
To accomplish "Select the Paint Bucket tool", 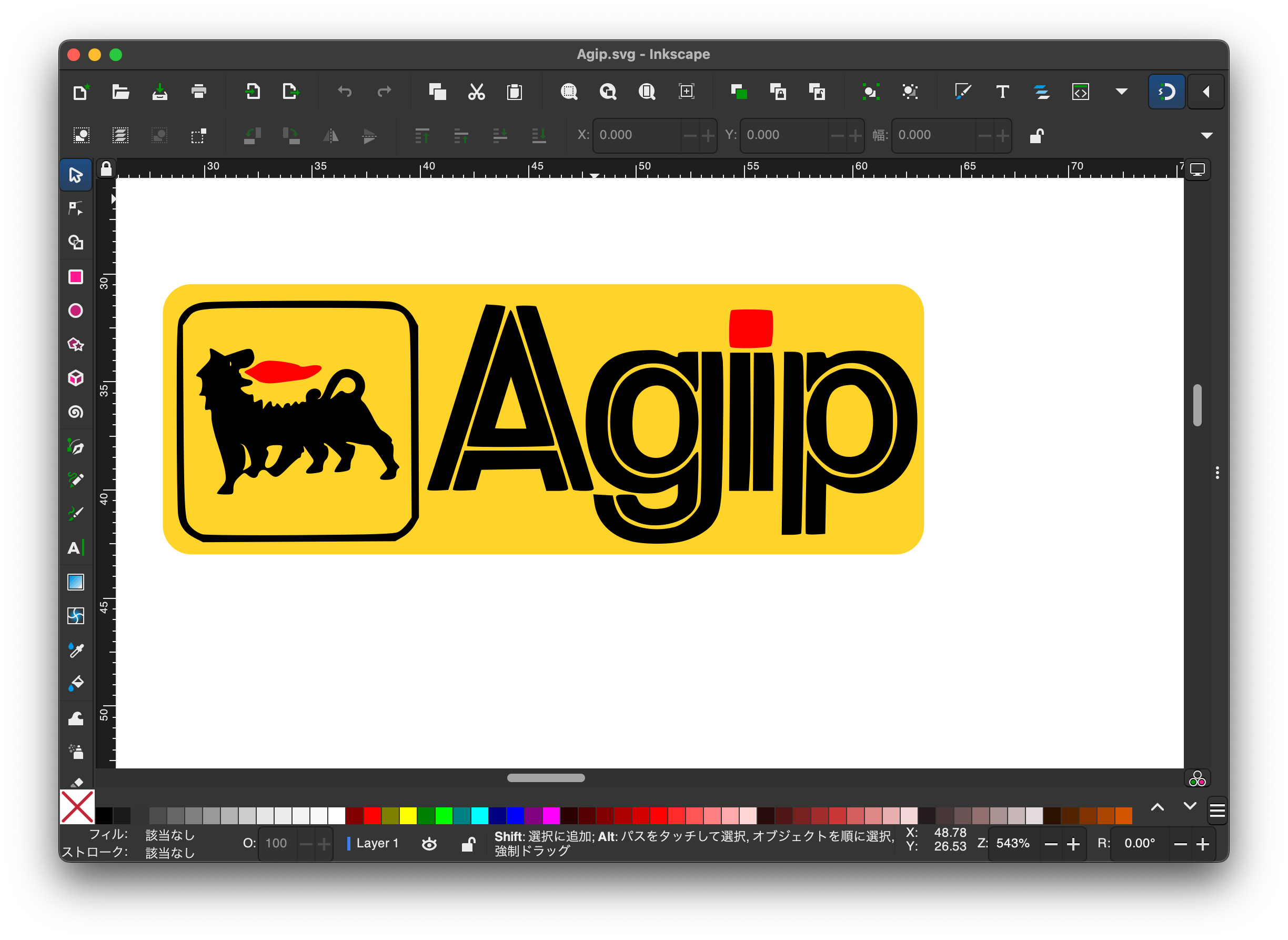I will [76, 684].
